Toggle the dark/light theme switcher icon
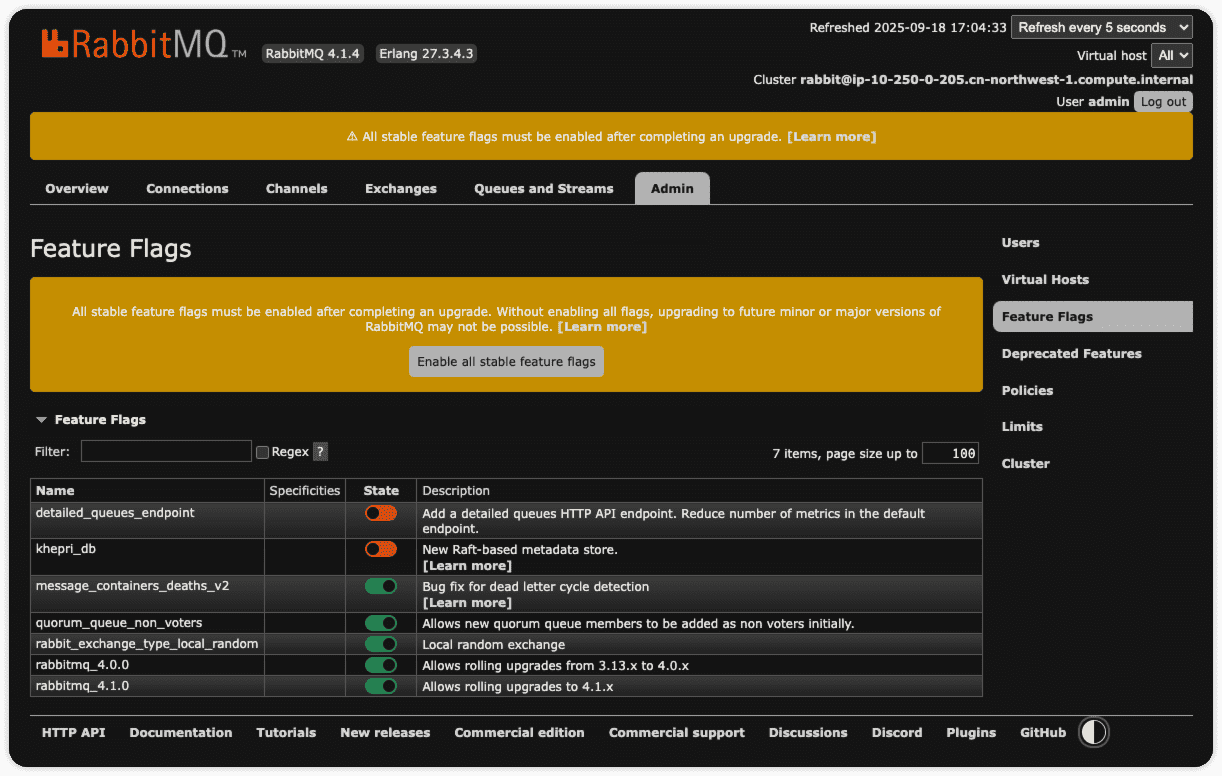 pos(1093,732)
